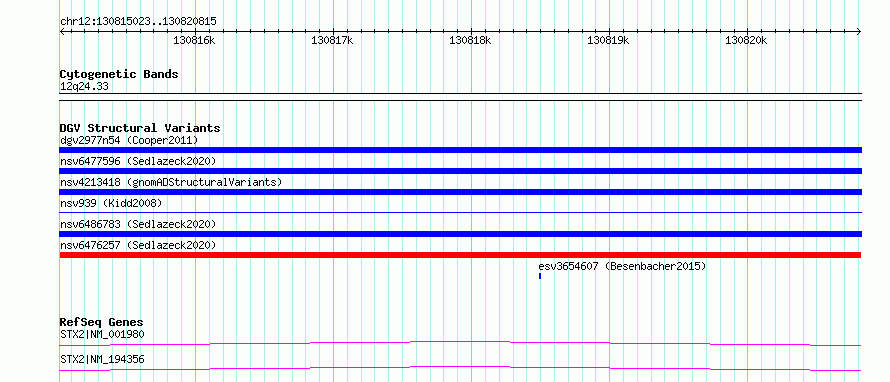Click the blue bar under nsv6477596
The height and width of the screenshot is (382, 890).
pos(460,171)
